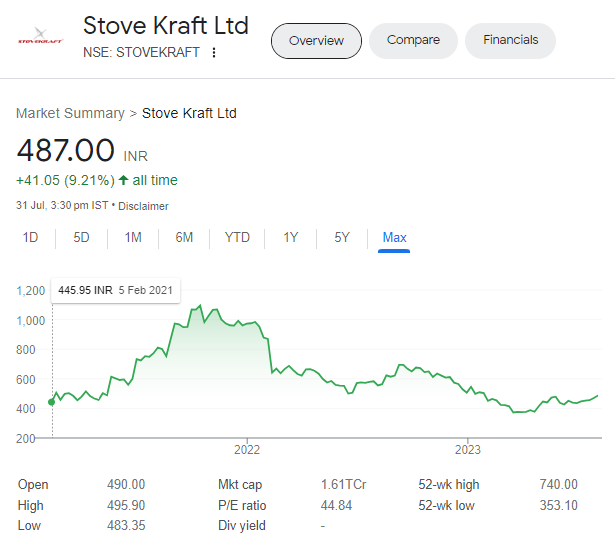Open the three-dot options menu

[x=214, y=52]
